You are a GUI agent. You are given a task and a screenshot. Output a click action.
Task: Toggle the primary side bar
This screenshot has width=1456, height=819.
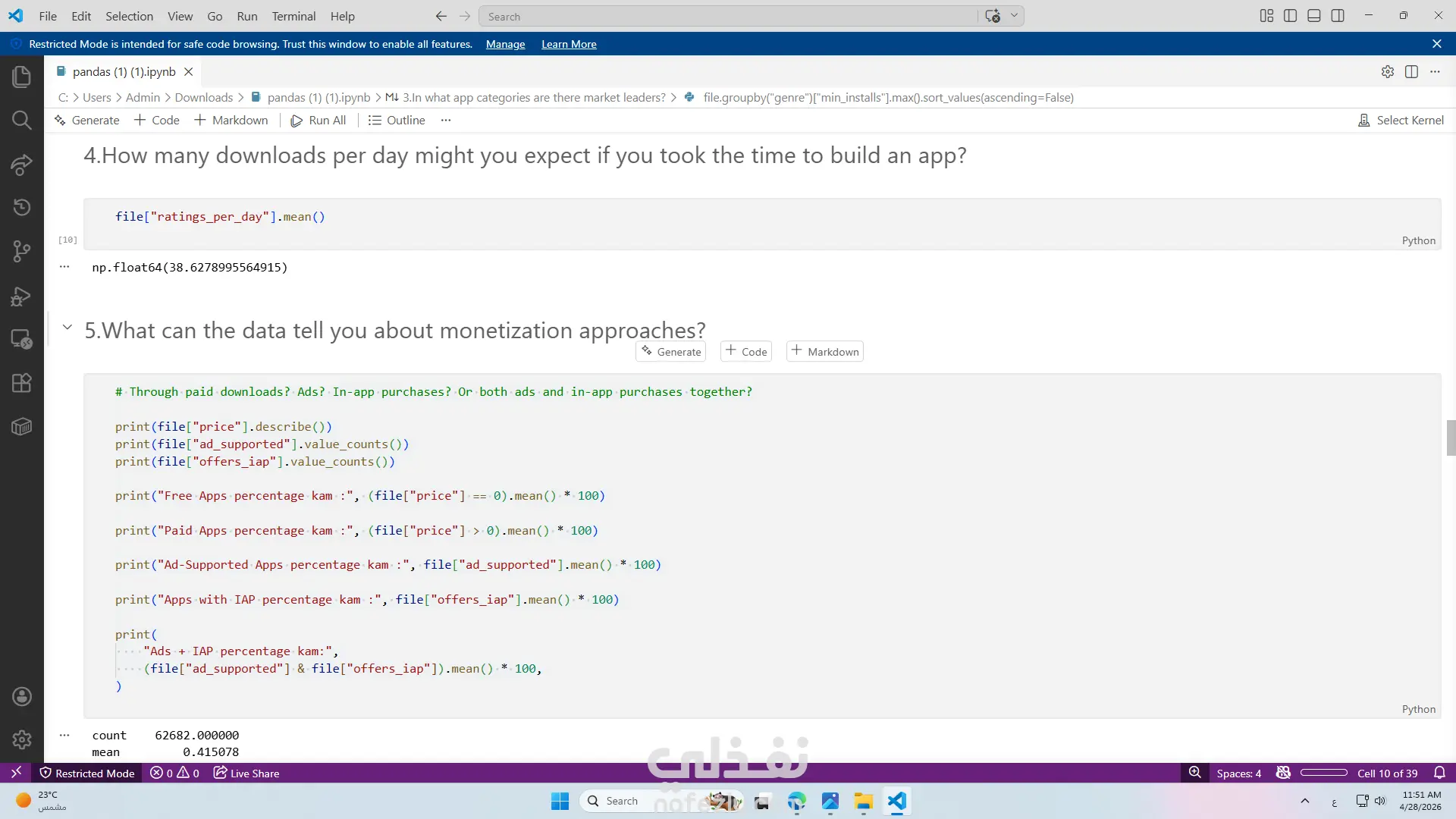tap(1290, 16)
